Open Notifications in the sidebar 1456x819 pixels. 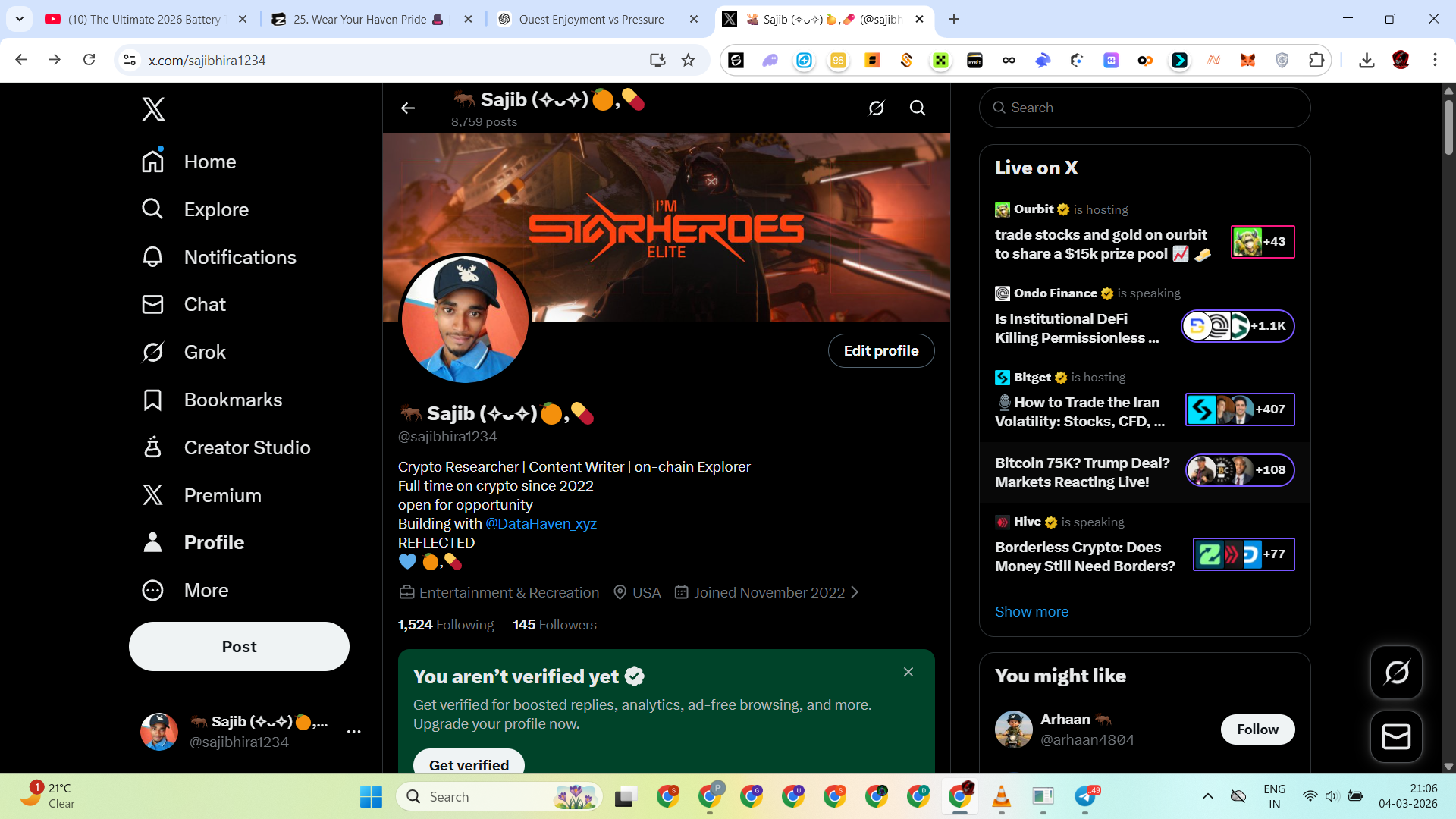(220, 257)
